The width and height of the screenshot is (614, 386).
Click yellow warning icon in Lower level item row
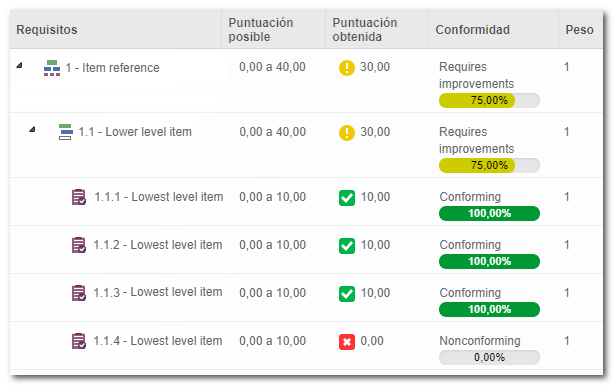347,133
